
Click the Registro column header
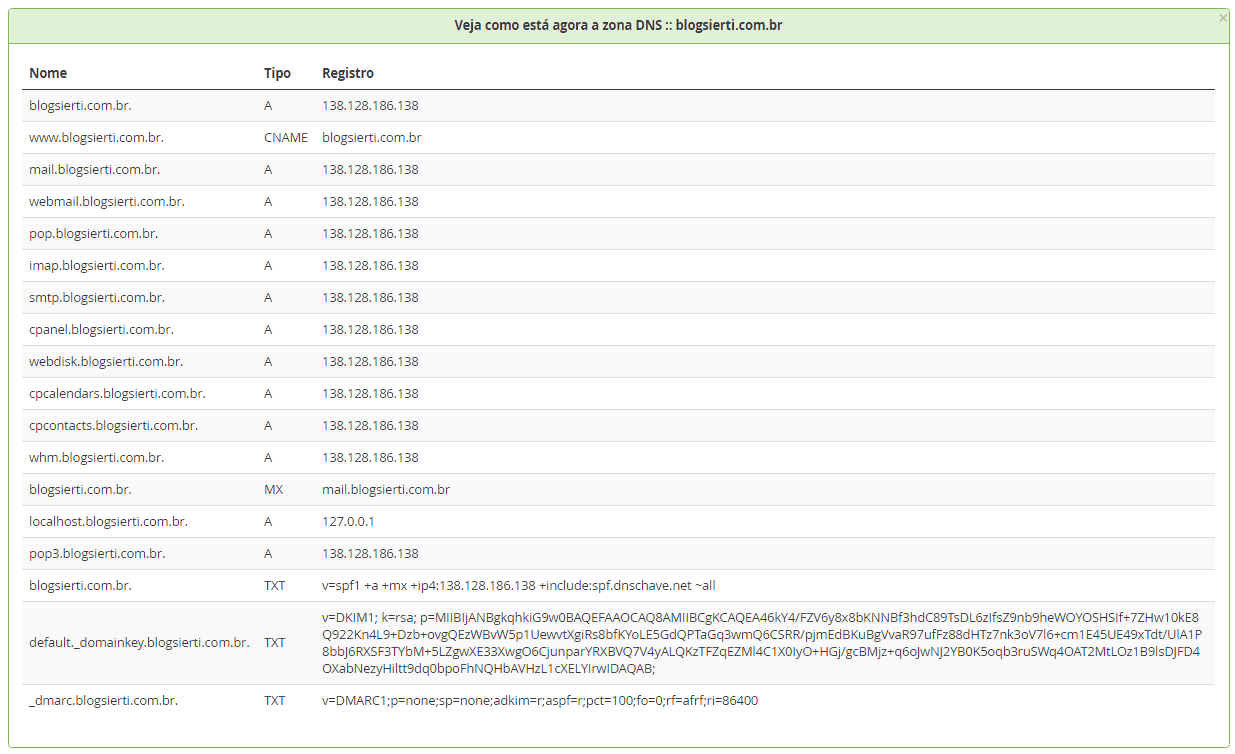click(347, 73)
